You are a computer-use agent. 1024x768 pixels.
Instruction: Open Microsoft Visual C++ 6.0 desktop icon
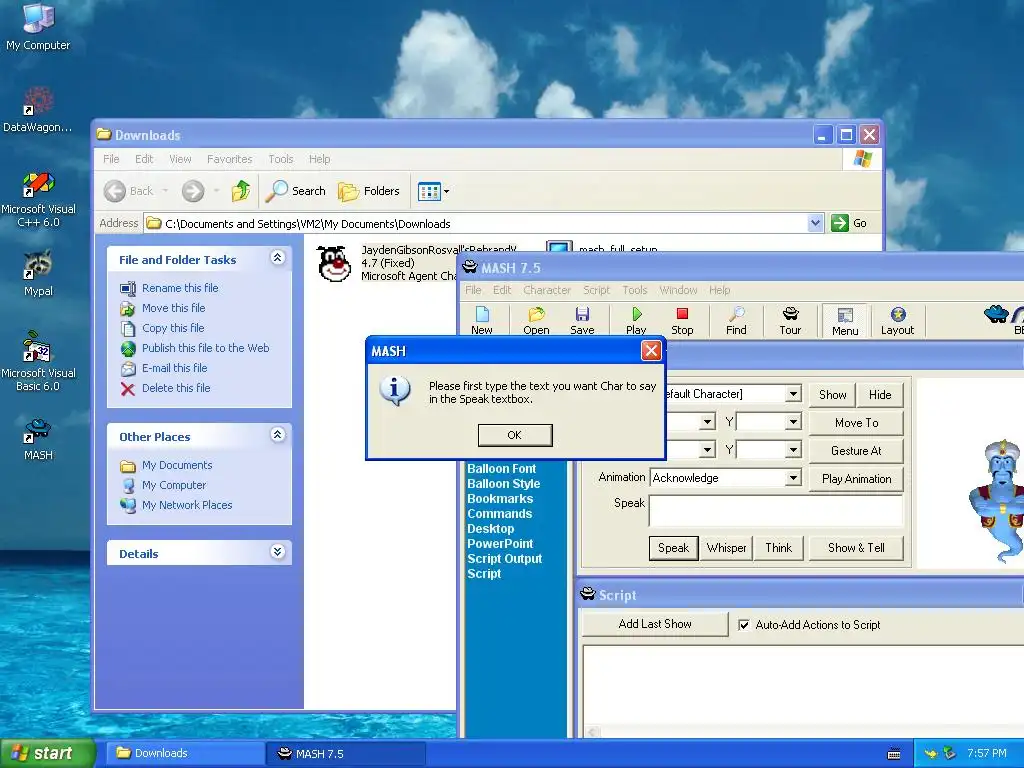tap(38, 200)
